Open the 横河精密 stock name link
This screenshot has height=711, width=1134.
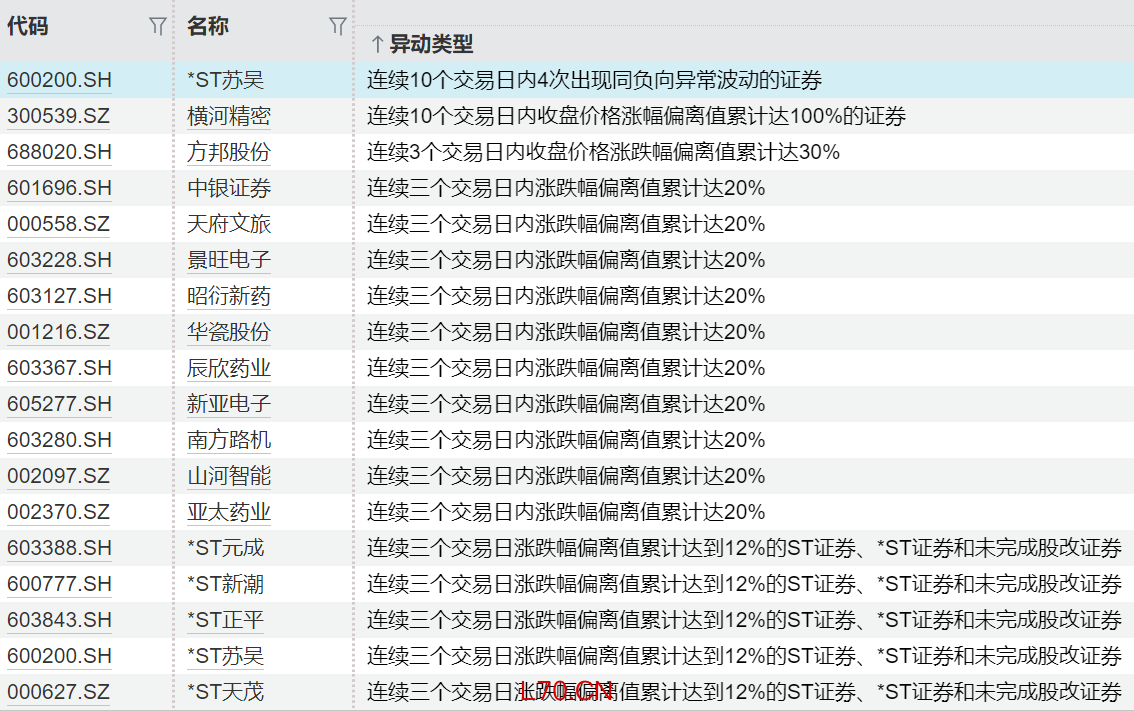[229, 117]
